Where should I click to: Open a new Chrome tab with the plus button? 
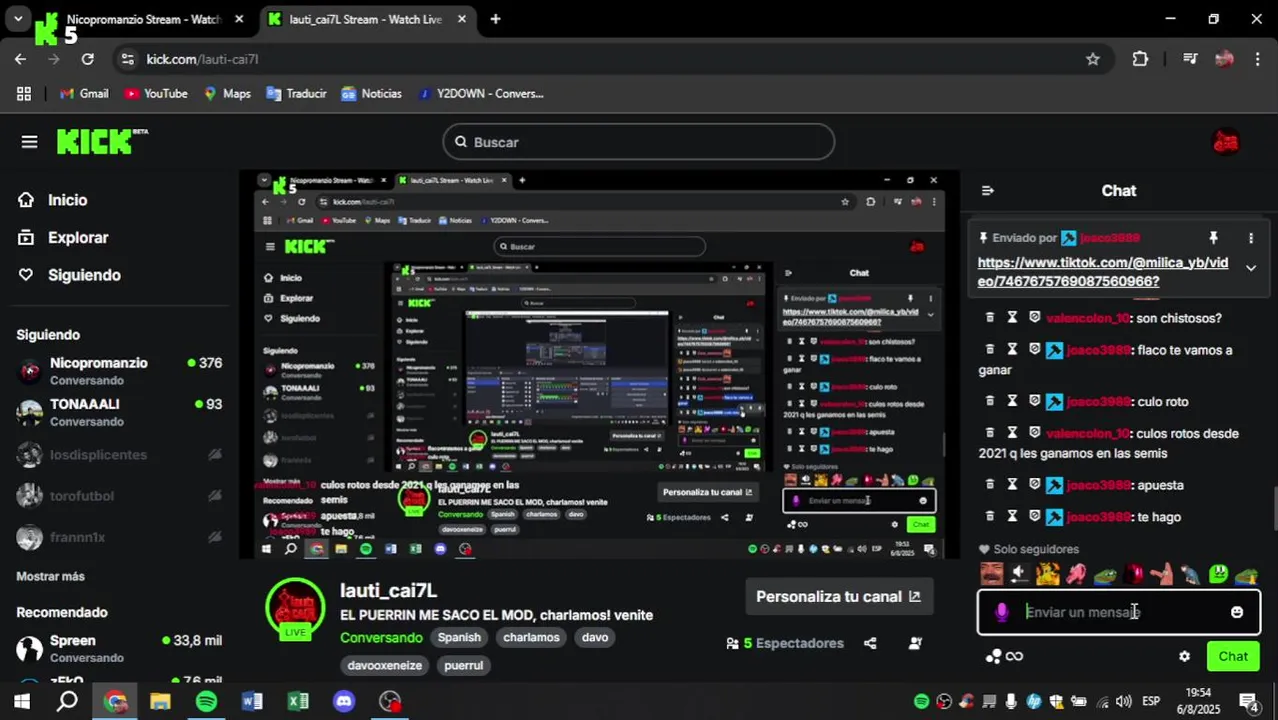pos(495,19)
